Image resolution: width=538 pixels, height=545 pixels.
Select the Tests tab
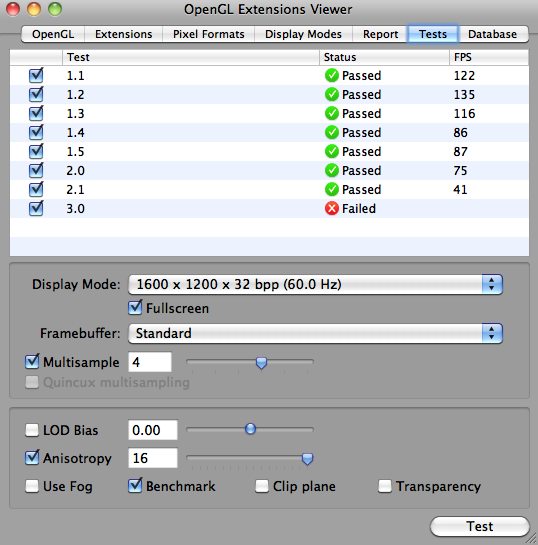coord(433,34)
